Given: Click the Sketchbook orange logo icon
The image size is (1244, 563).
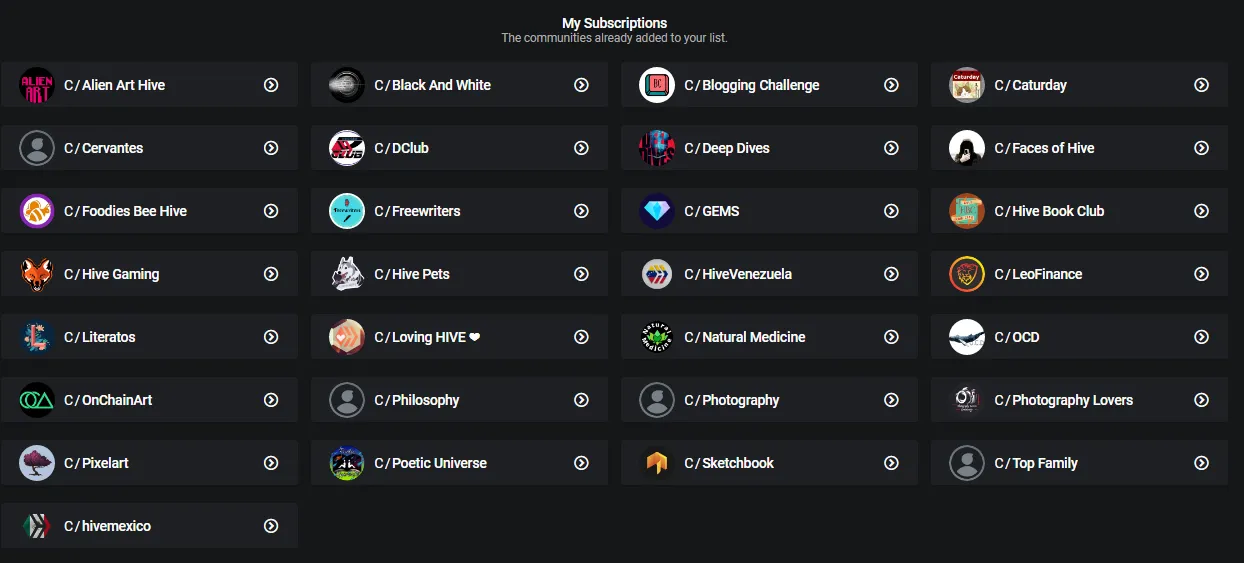Looking at the screenshot, I should coord(657,463).
